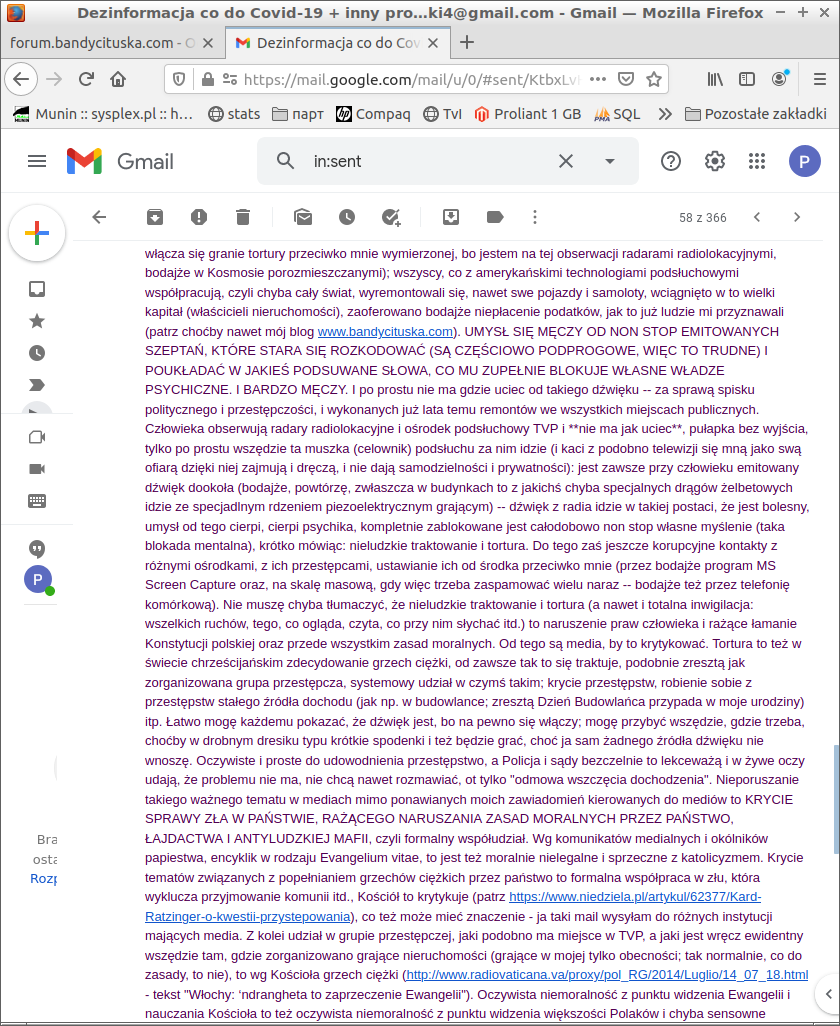840x1026 pixels.
Task: Open the Munin sysplex.pl bookmark
Action: click(103, 114)
